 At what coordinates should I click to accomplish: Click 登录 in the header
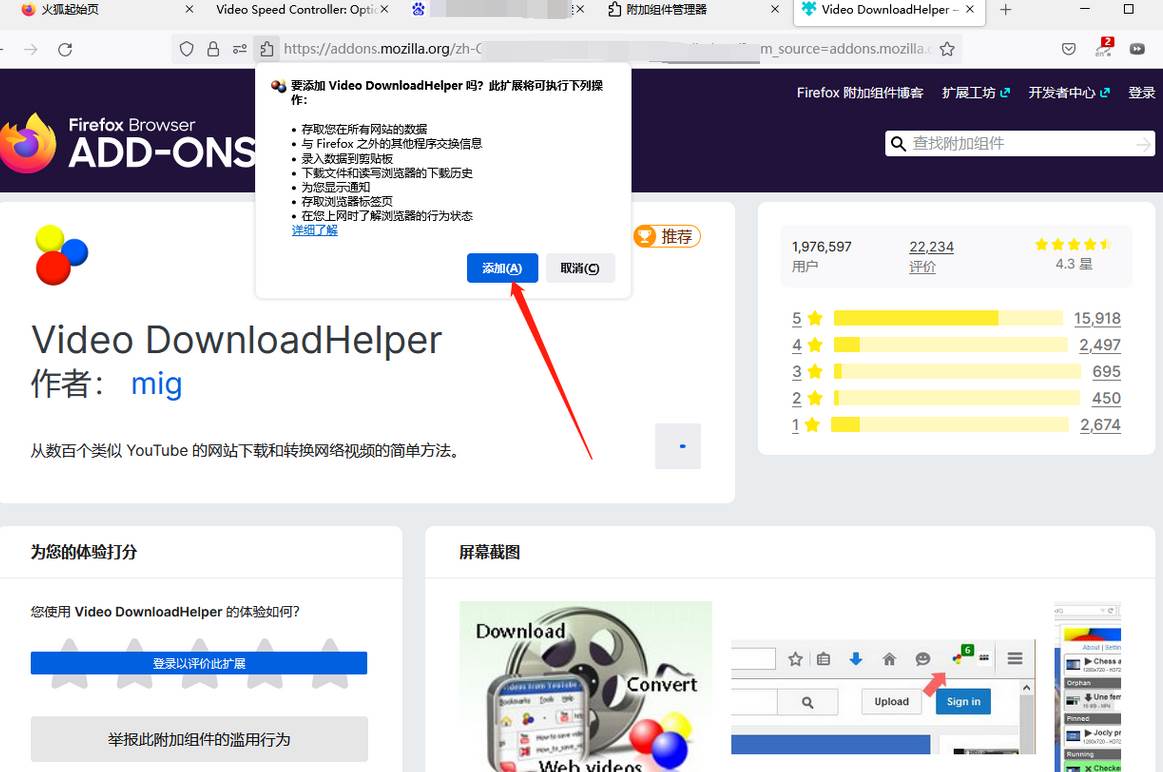(x=1141, y=93)
